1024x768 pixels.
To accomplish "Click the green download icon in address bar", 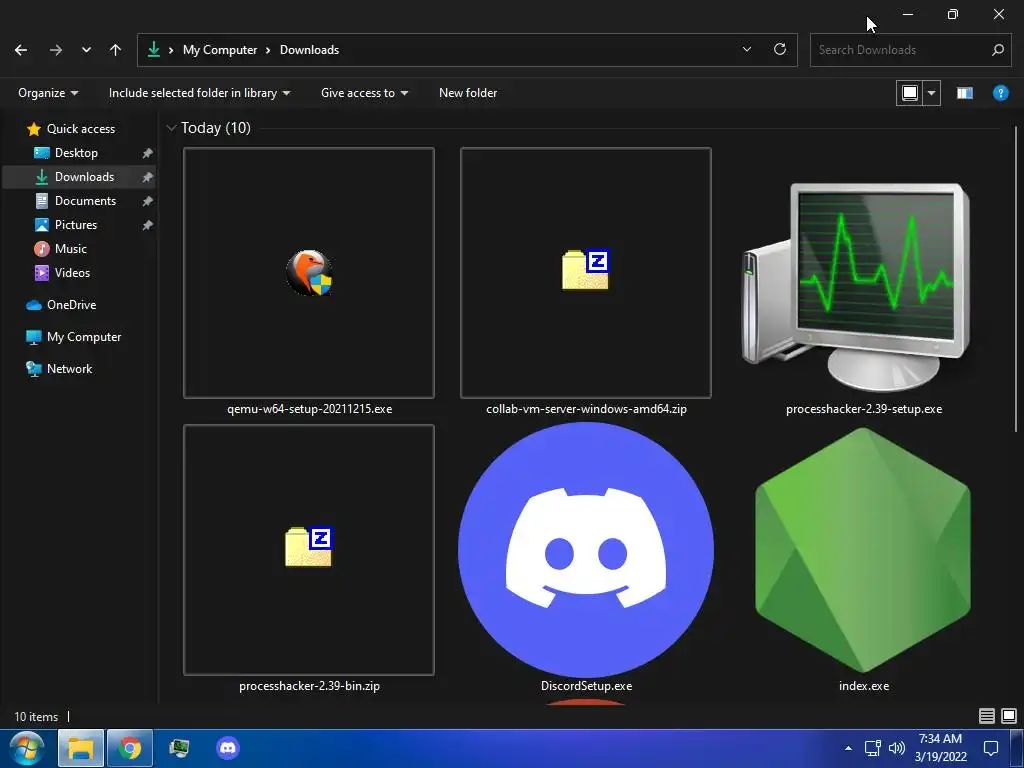I will click(x=153, y=50).
